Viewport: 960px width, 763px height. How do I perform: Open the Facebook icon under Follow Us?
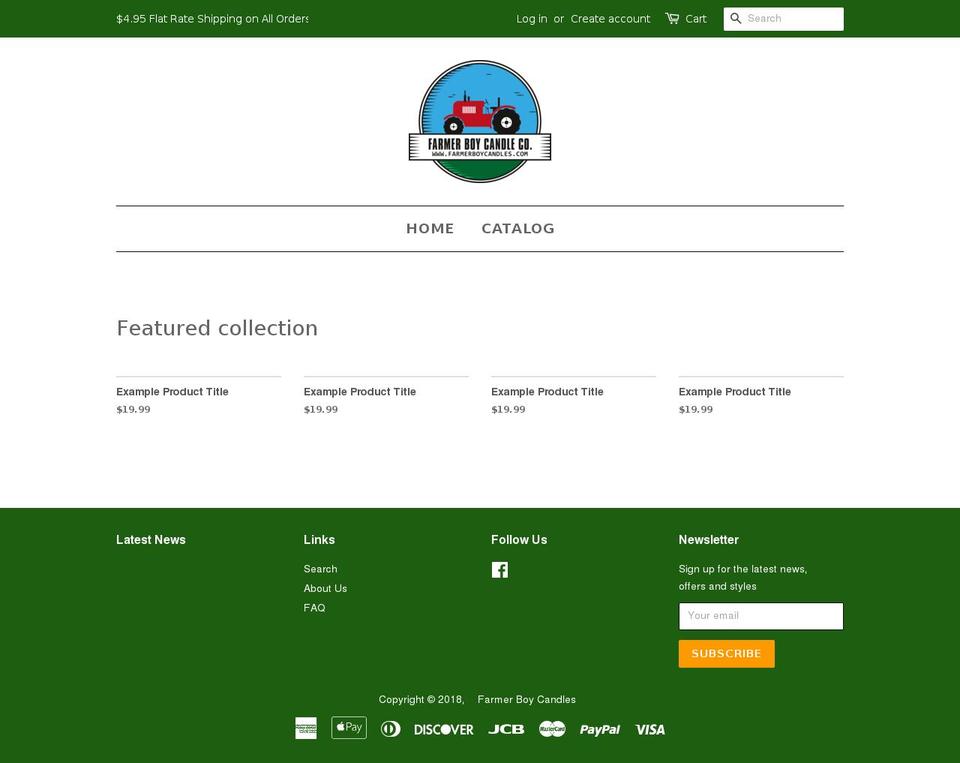tap(500, 570)
